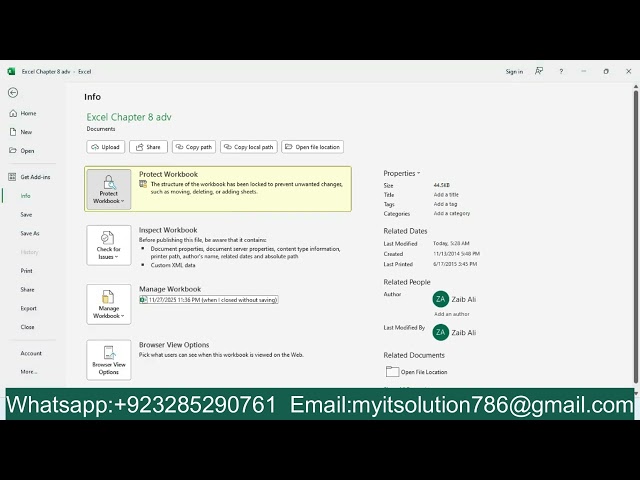Open Save As in the sidebar
The height and width of the screenshot is (480, 640).
click(x=30, y=233)
